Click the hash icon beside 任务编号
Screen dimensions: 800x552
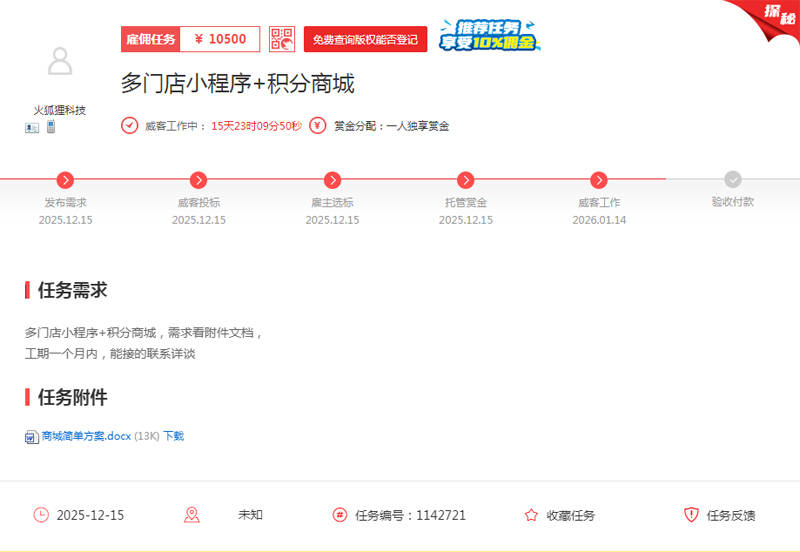[x=340, y=515]
